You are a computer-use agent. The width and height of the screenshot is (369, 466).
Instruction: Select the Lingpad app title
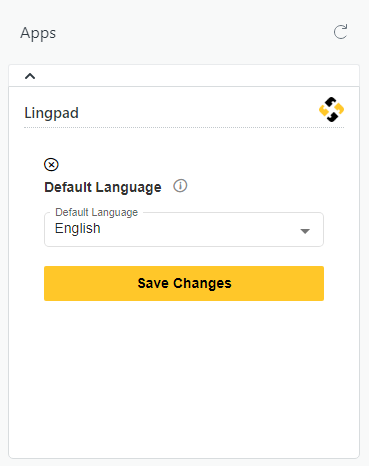click(x=51, y=113)
